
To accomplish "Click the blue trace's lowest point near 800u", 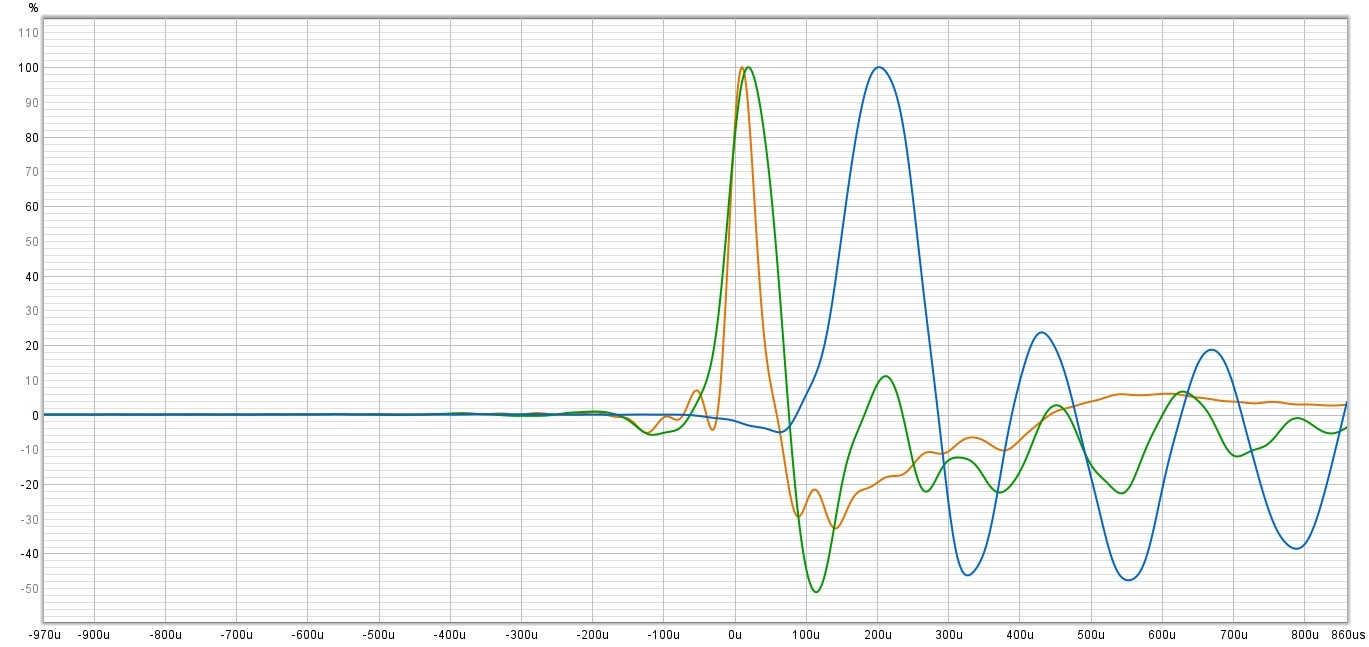I will pyautogui.click(x=1296, y=549).
